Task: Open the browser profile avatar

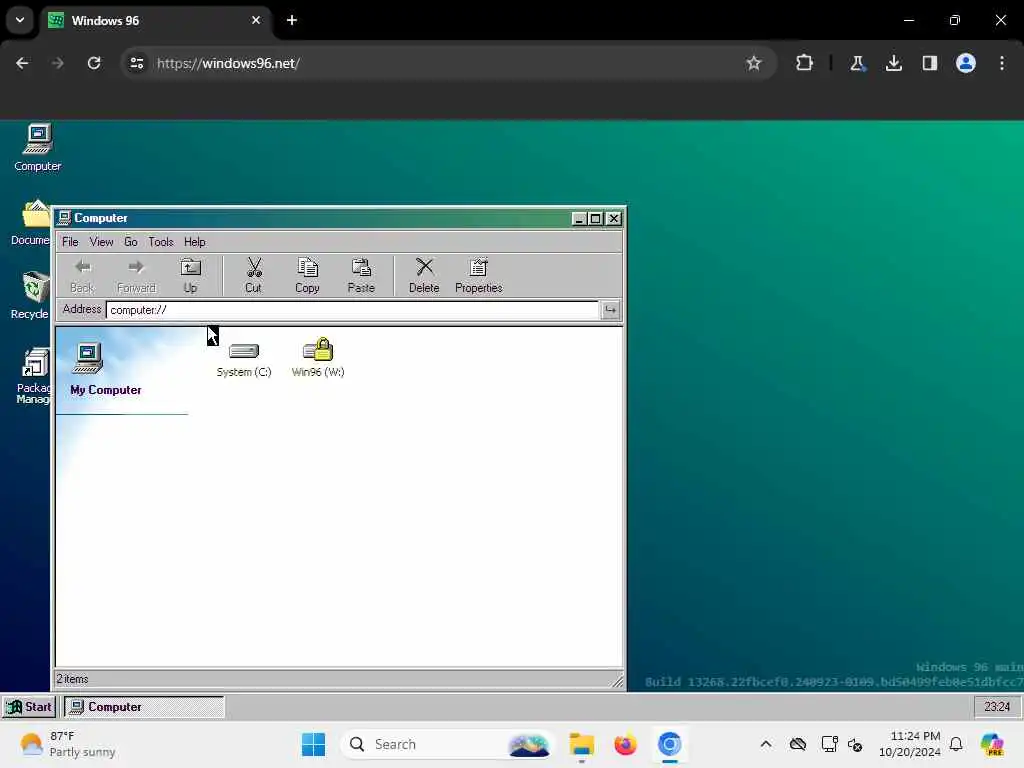Action: (966, 63)
